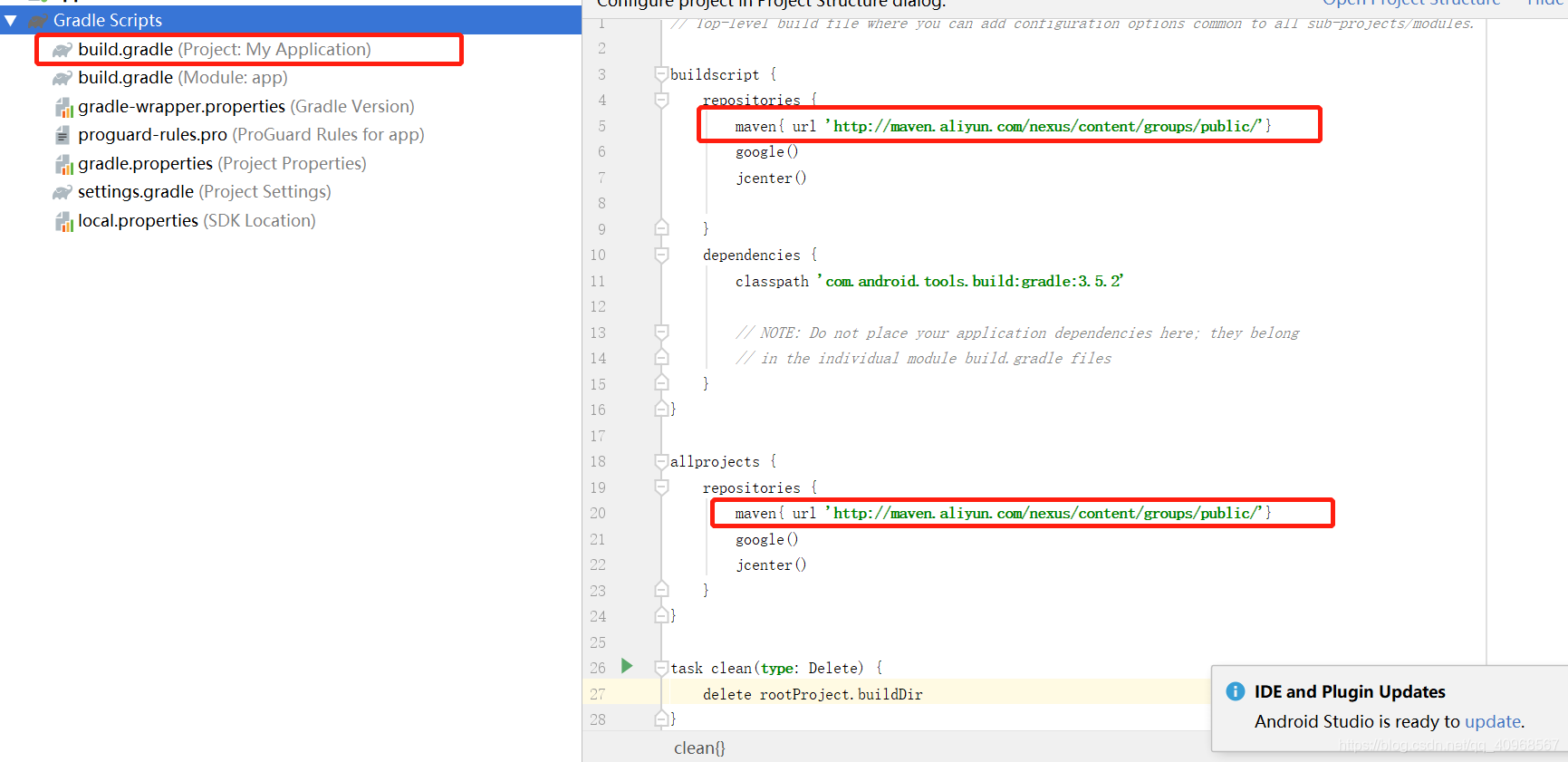This screenshot has width=1568, height=762.
Task: Open proguard-rules.pro file in tree
Action: (251, 134)
